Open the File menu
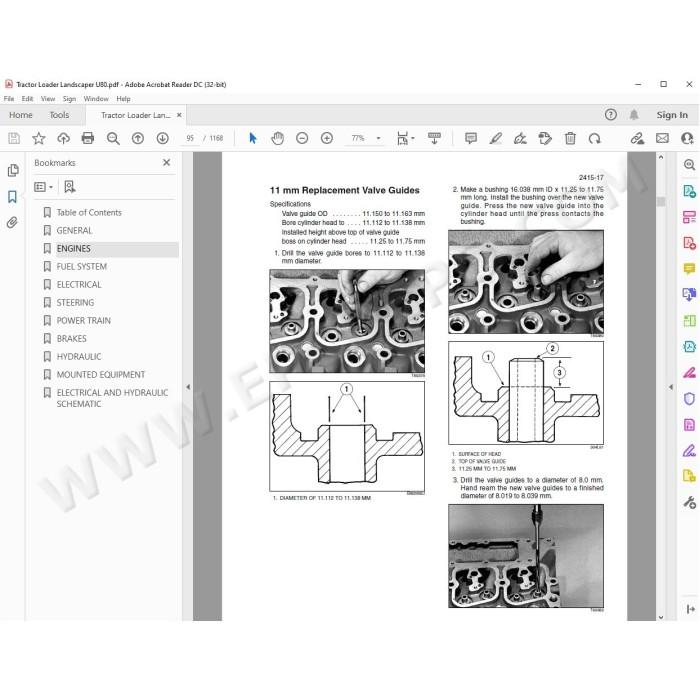 9,99
